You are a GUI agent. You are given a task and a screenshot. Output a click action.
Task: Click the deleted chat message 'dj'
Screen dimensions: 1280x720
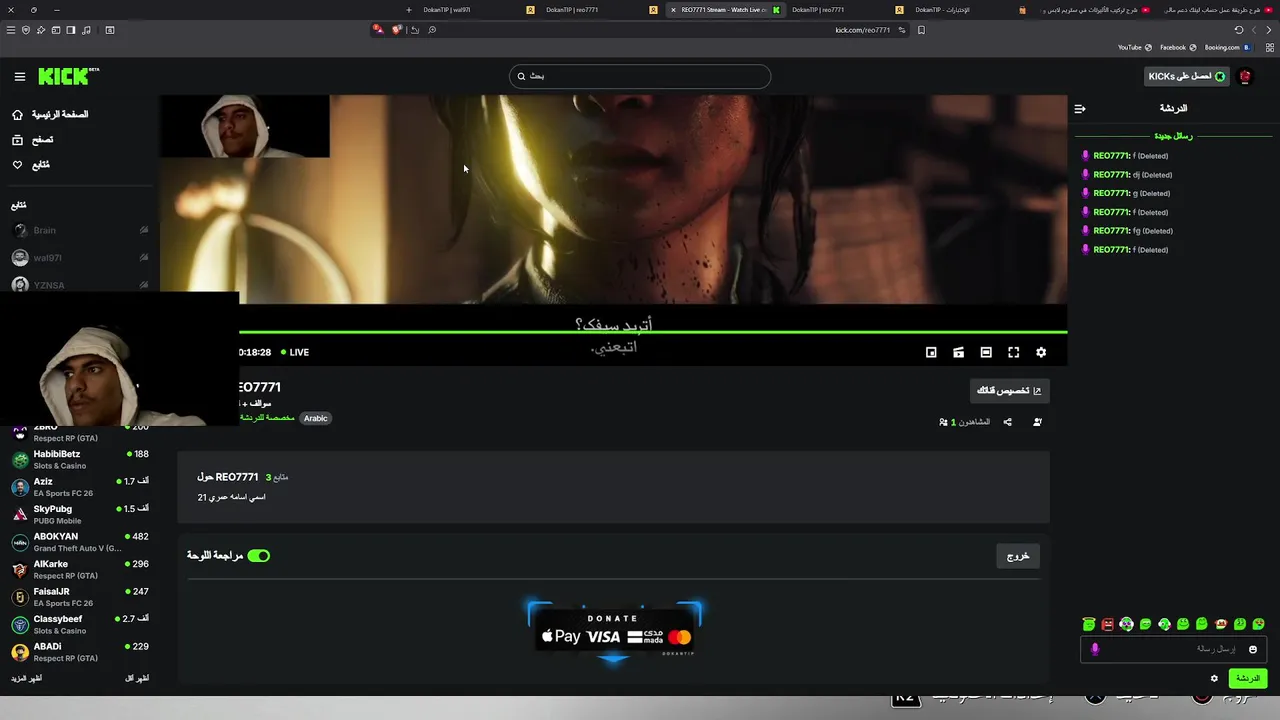tap(1126, 175)
